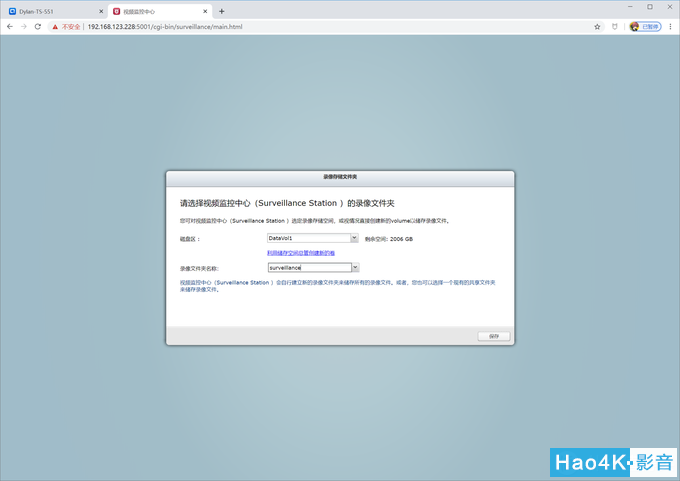
Task: Open the browser profile avatar button
Action: click(645, 26)
